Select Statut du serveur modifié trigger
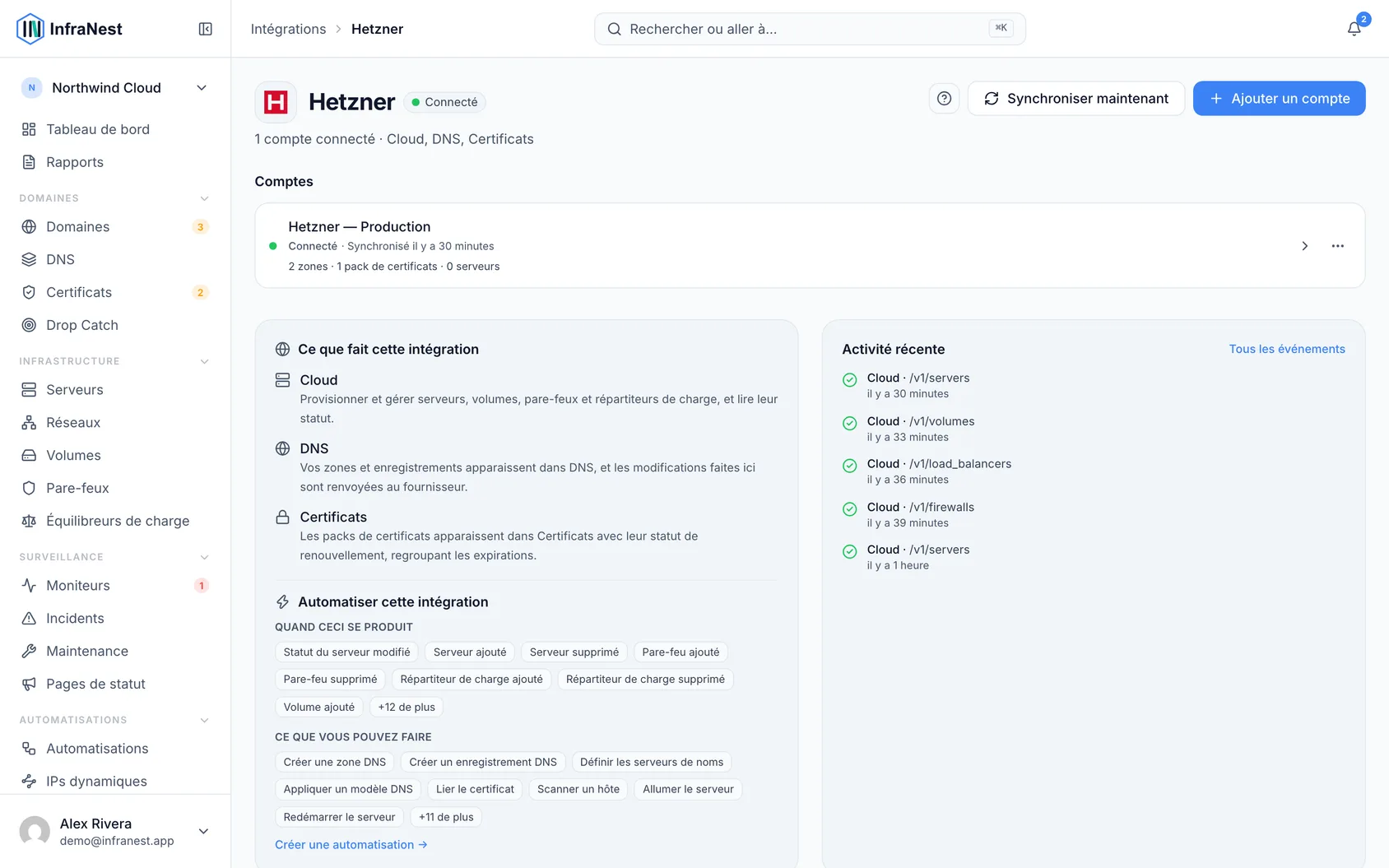 [x=346, y=652]
